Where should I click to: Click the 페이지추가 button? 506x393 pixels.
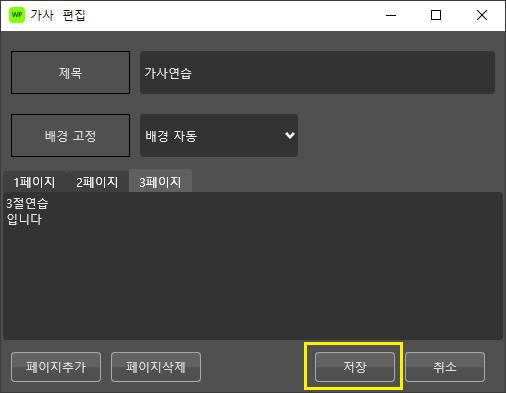56,367
